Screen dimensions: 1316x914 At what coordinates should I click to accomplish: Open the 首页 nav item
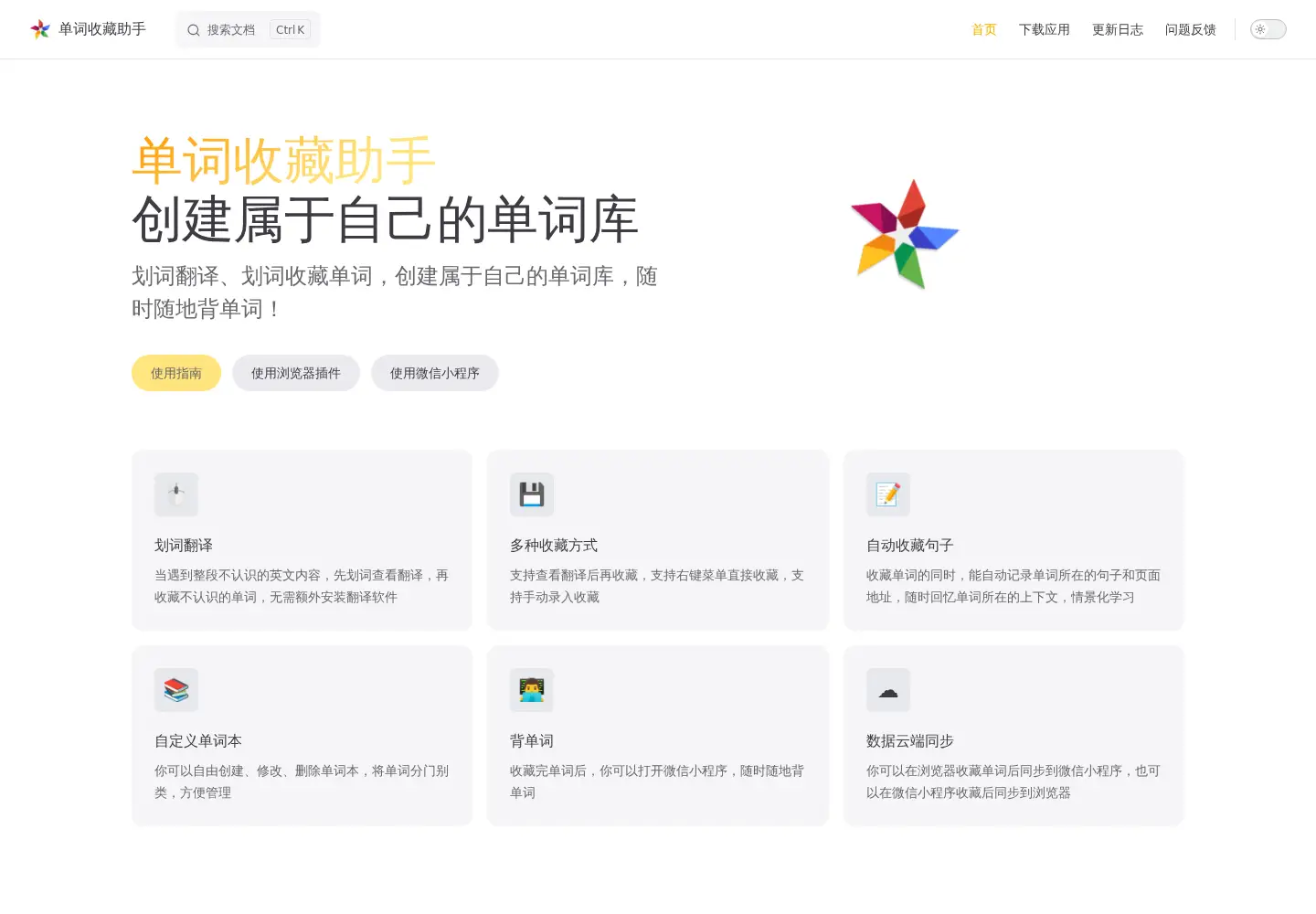984,29
